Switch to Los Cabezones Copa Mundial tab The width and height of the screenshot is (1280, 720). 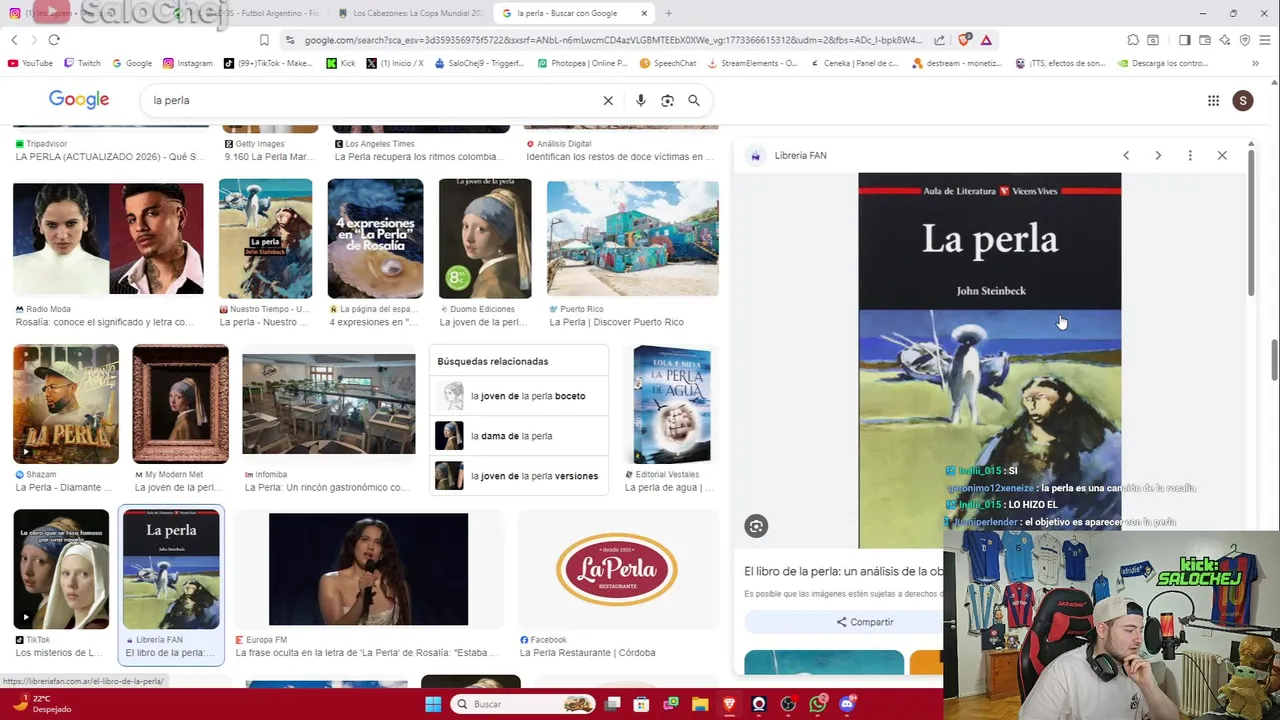click(x=410, y=13)
